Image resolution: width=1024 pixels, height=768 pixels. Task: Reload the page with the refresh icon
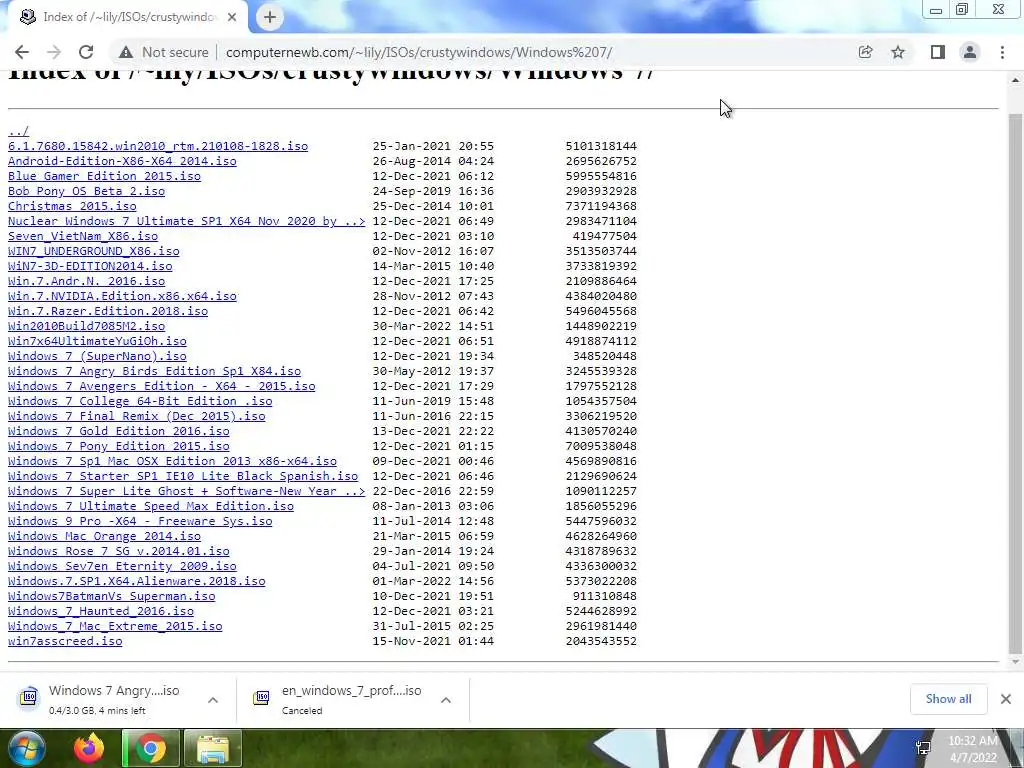[x=86, y=52]
